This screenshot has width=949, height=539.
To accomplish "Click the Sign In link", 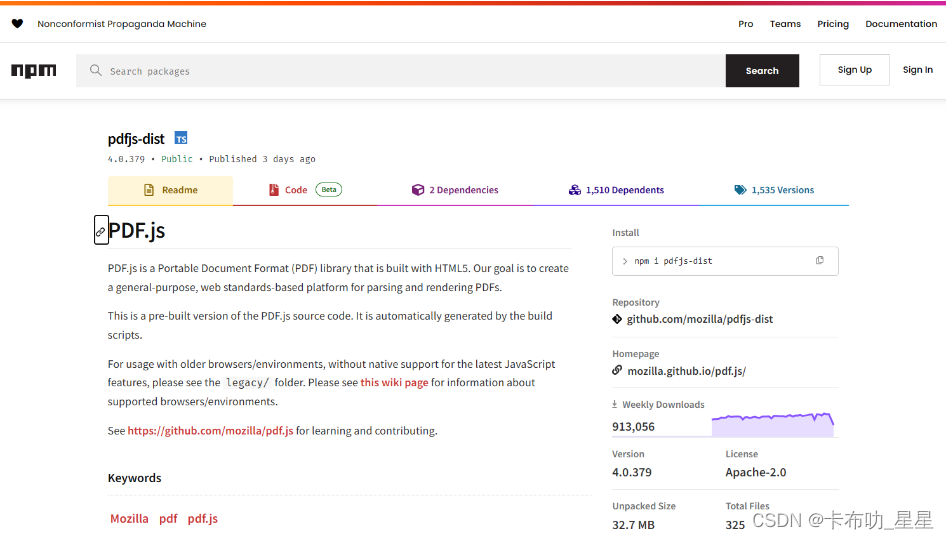I will click(x=918, y=70).
